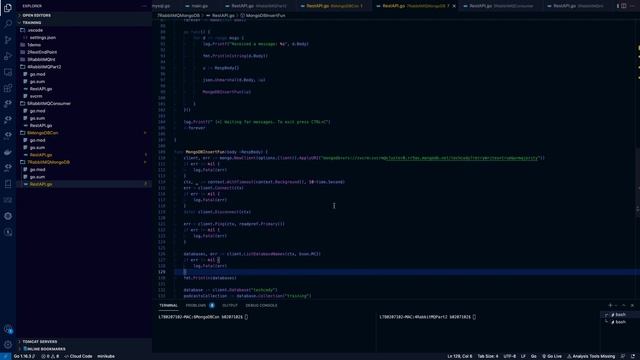640x360 pixels.
Task: Click Ln 129, Col 6 cursor position indicator
Action: (x=460, y=356)
